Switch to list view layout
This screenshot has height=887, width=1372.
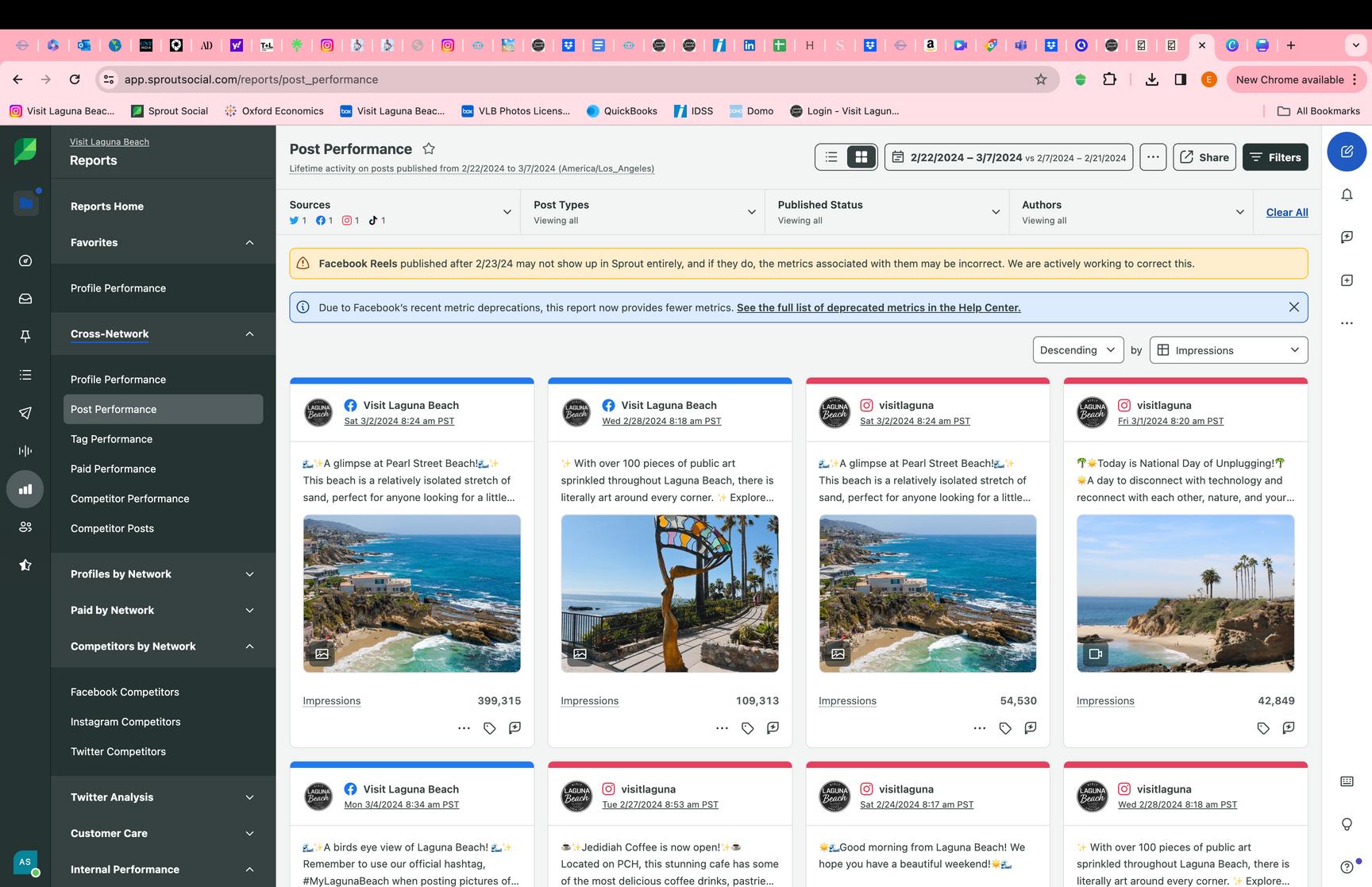(x=831, y=157)
